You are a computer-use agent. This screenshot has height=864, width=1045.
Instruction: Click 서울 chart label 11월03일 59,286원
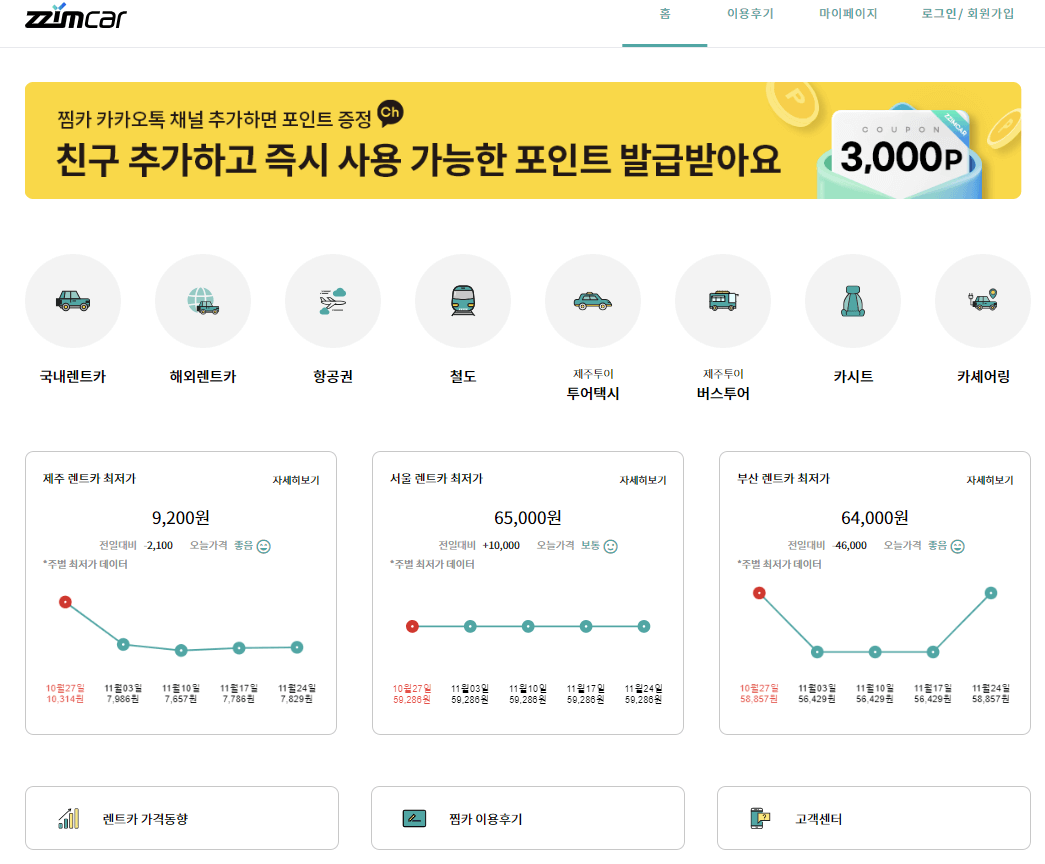(470, 693)
